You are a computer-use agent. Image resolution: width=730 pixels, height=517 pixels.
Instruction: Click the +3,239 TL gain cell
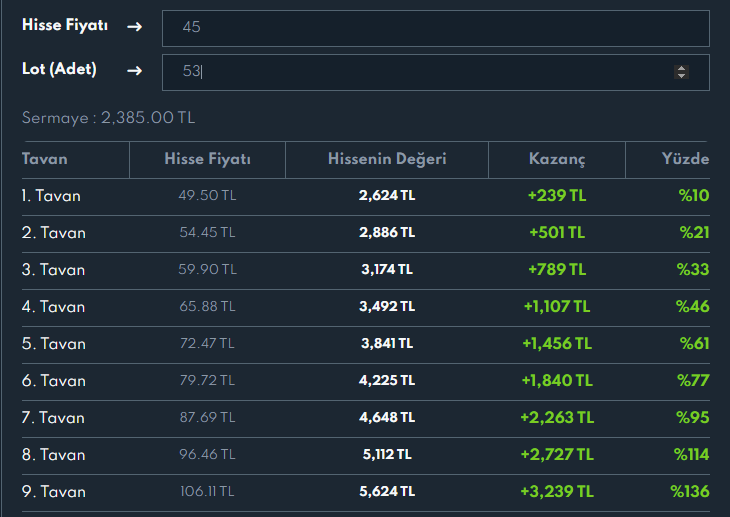[557, 491]
